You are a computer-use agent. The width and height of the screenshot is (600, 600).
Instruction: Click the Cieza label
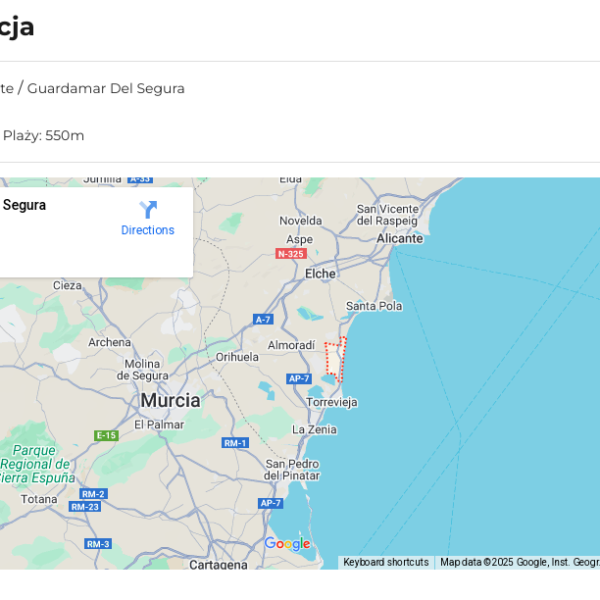click(x=67, y=285)
